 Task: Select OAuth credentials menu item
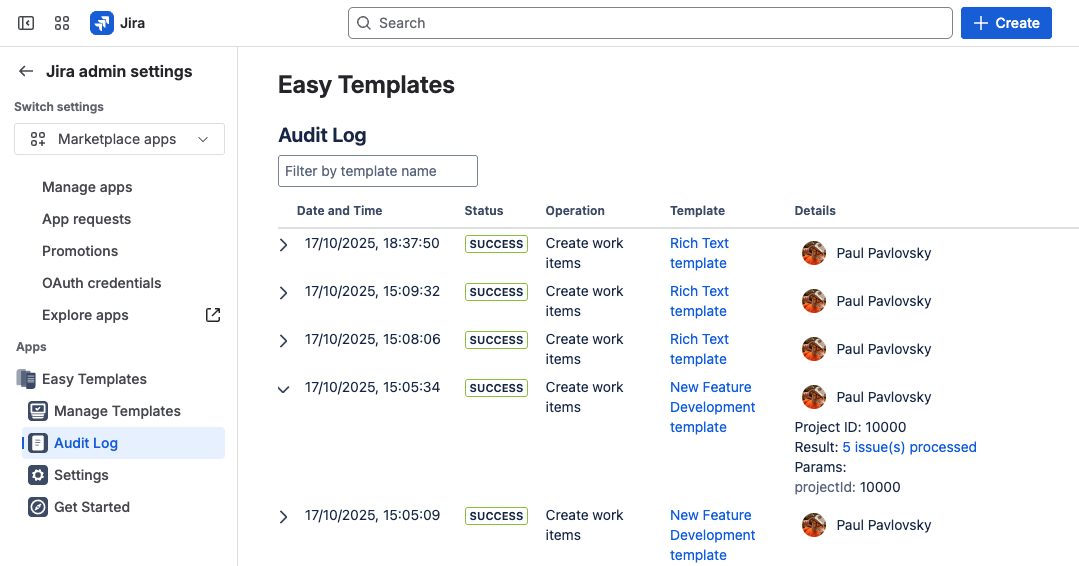[102, 283]
